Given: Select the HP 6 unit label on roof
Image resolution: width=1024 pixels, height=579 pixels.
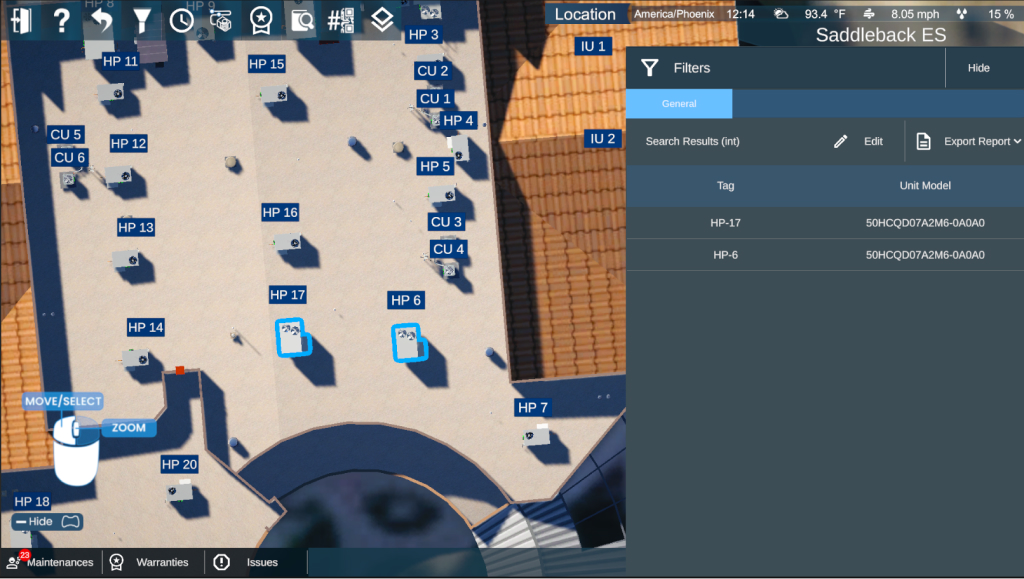Looking at the screenshot, I should (406, 300).
